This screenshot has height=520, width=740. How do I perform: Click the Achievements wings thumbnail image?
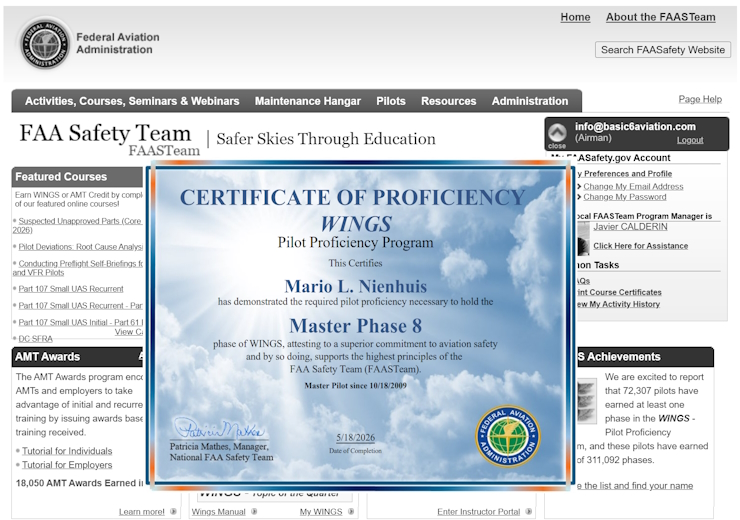pos(586,401)
